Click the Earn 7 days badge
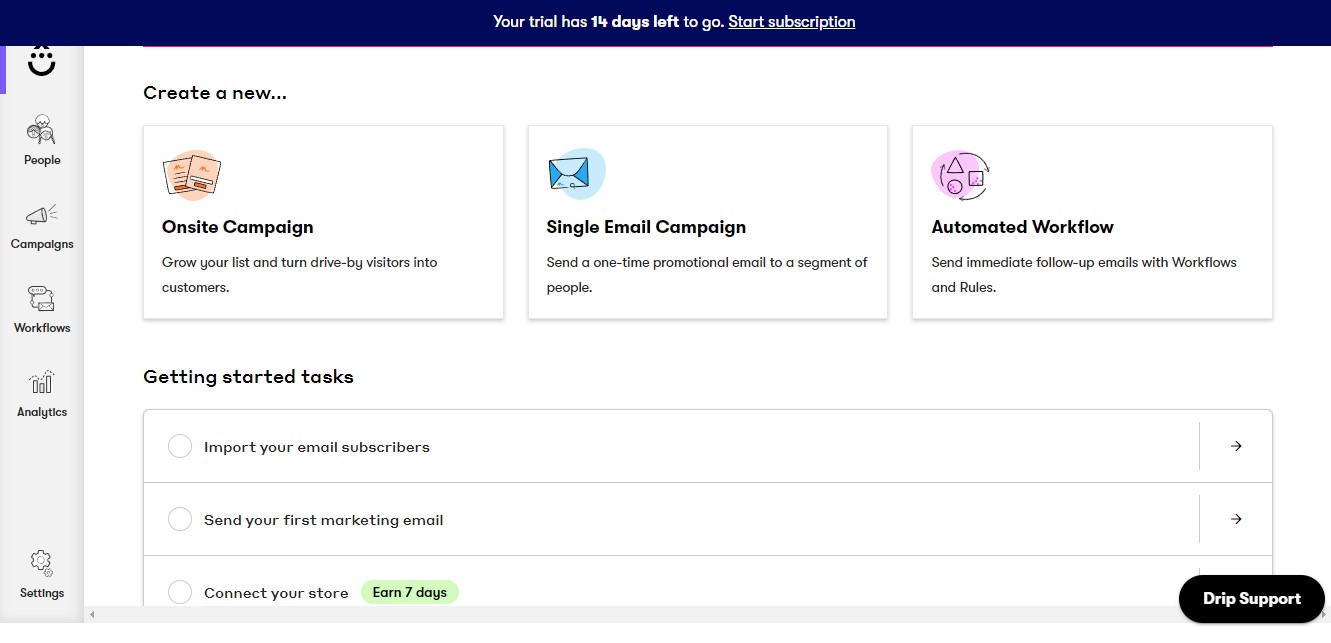This screenshot has width=1331, height=643. coord(409,592)
